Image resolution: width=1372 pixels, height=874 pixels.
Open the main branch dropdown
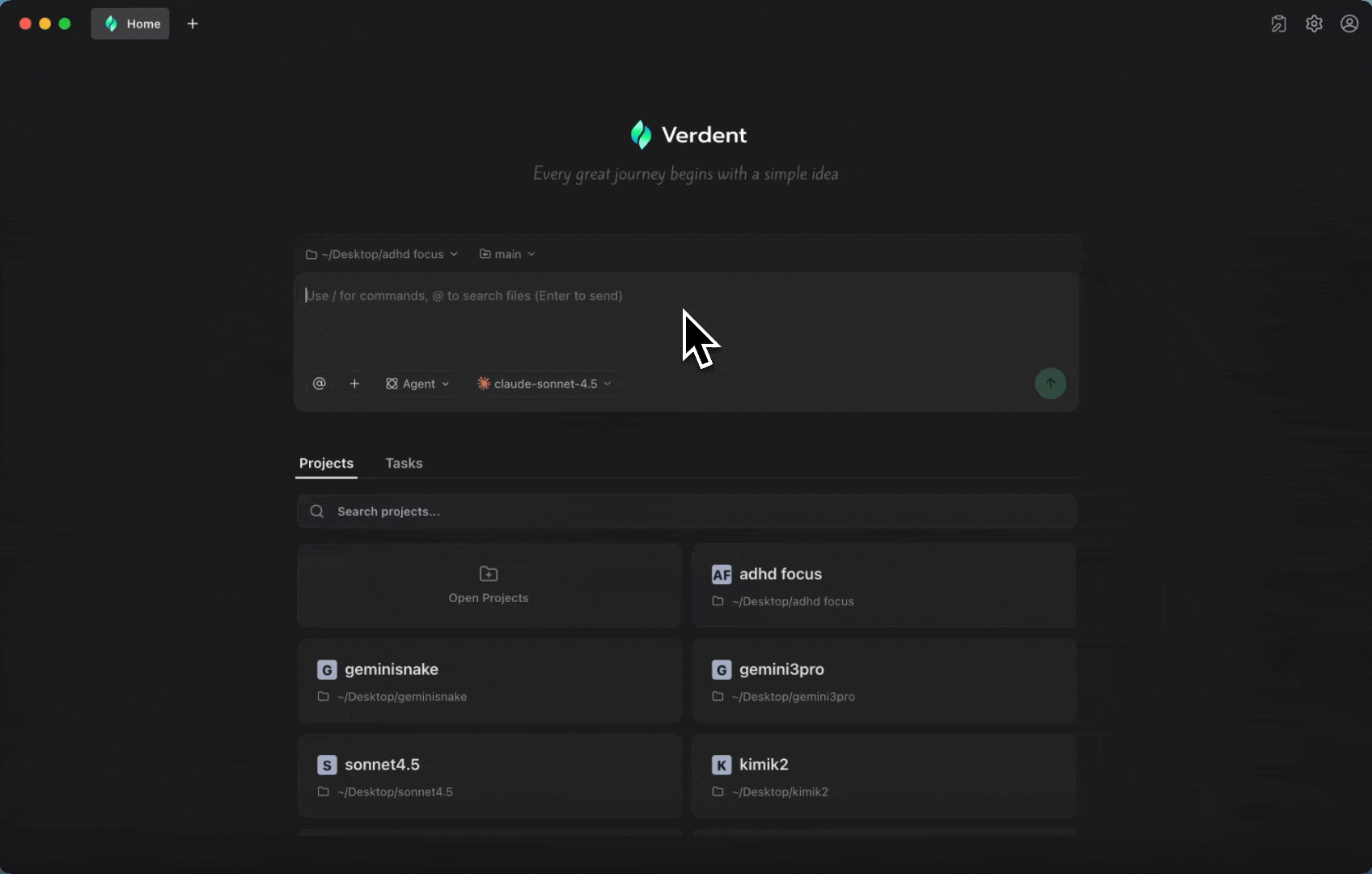(x=508, y=254)
